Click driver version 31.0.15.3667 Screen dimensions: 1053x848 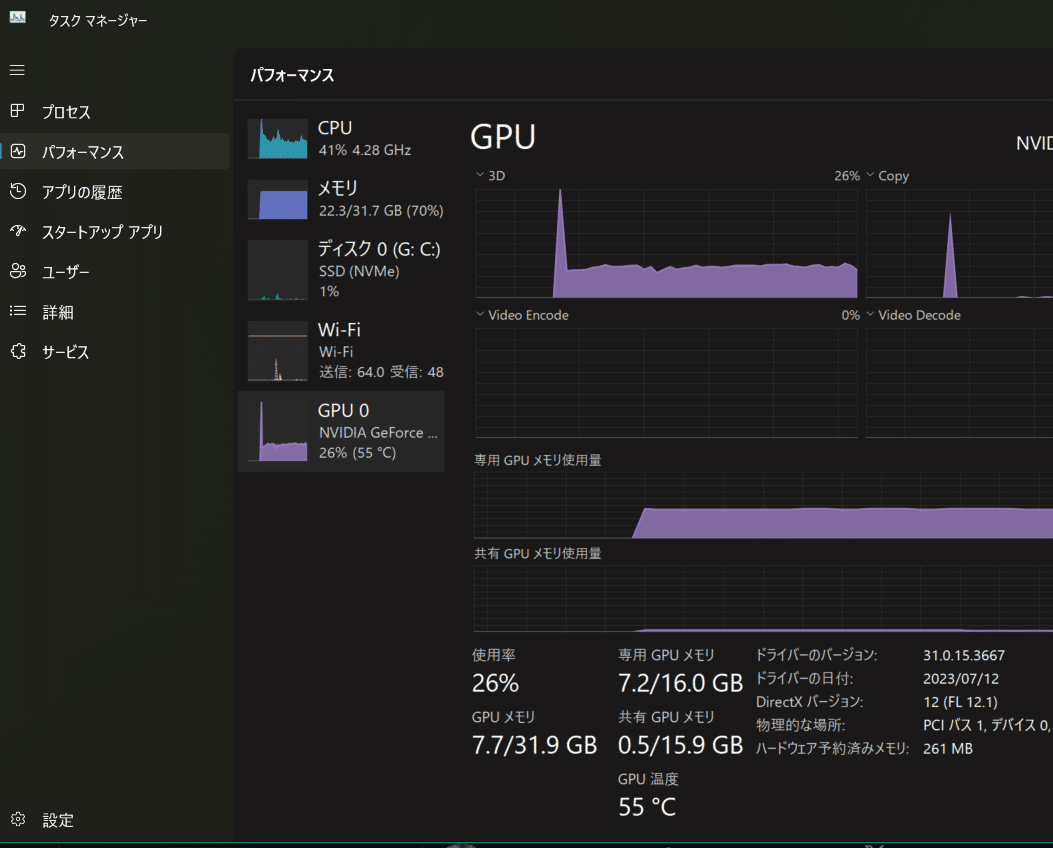pos(964,655)
